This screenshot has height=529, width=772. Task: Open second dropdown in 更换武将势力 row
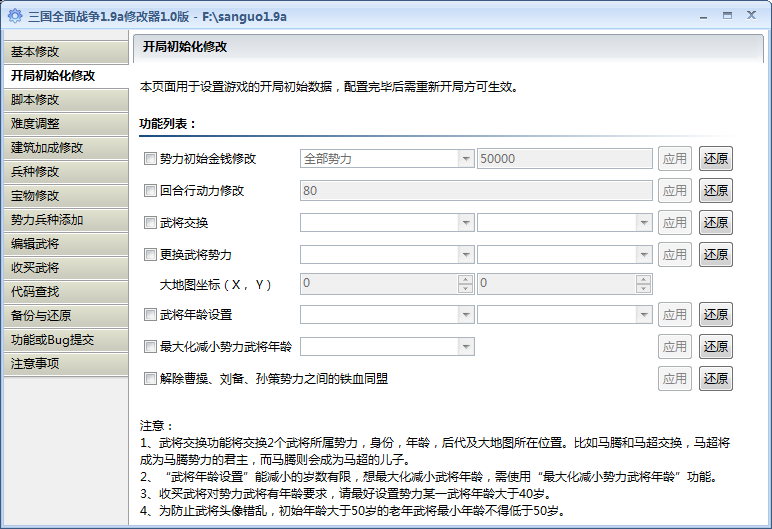pos(565,255)
